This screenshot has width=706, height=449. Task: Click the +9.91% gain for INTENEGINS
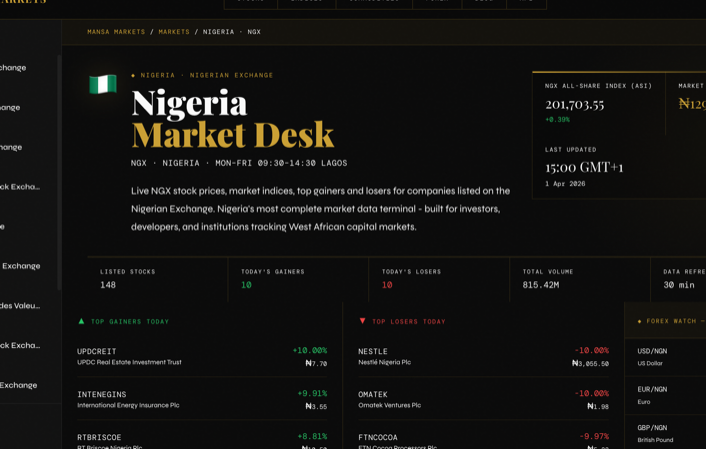(312, 394)
